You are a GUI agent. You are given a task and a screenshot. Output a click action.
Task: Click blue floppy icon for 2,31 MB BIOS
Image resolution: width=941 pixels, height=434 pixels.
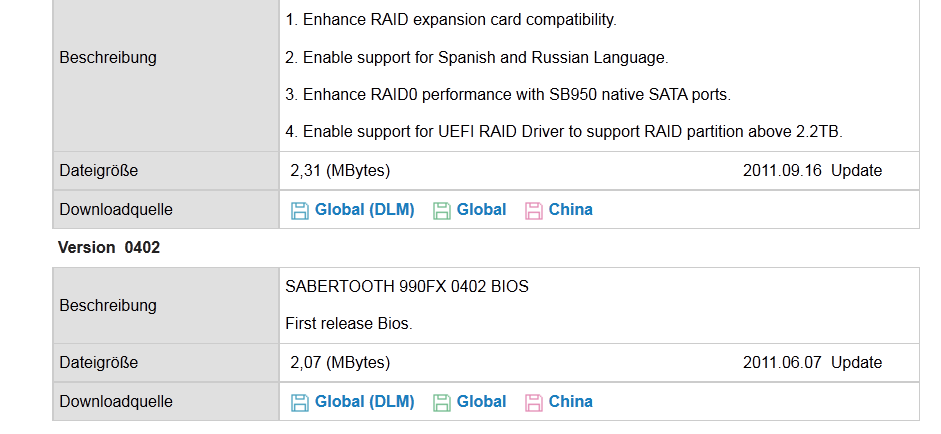(299, 211)
